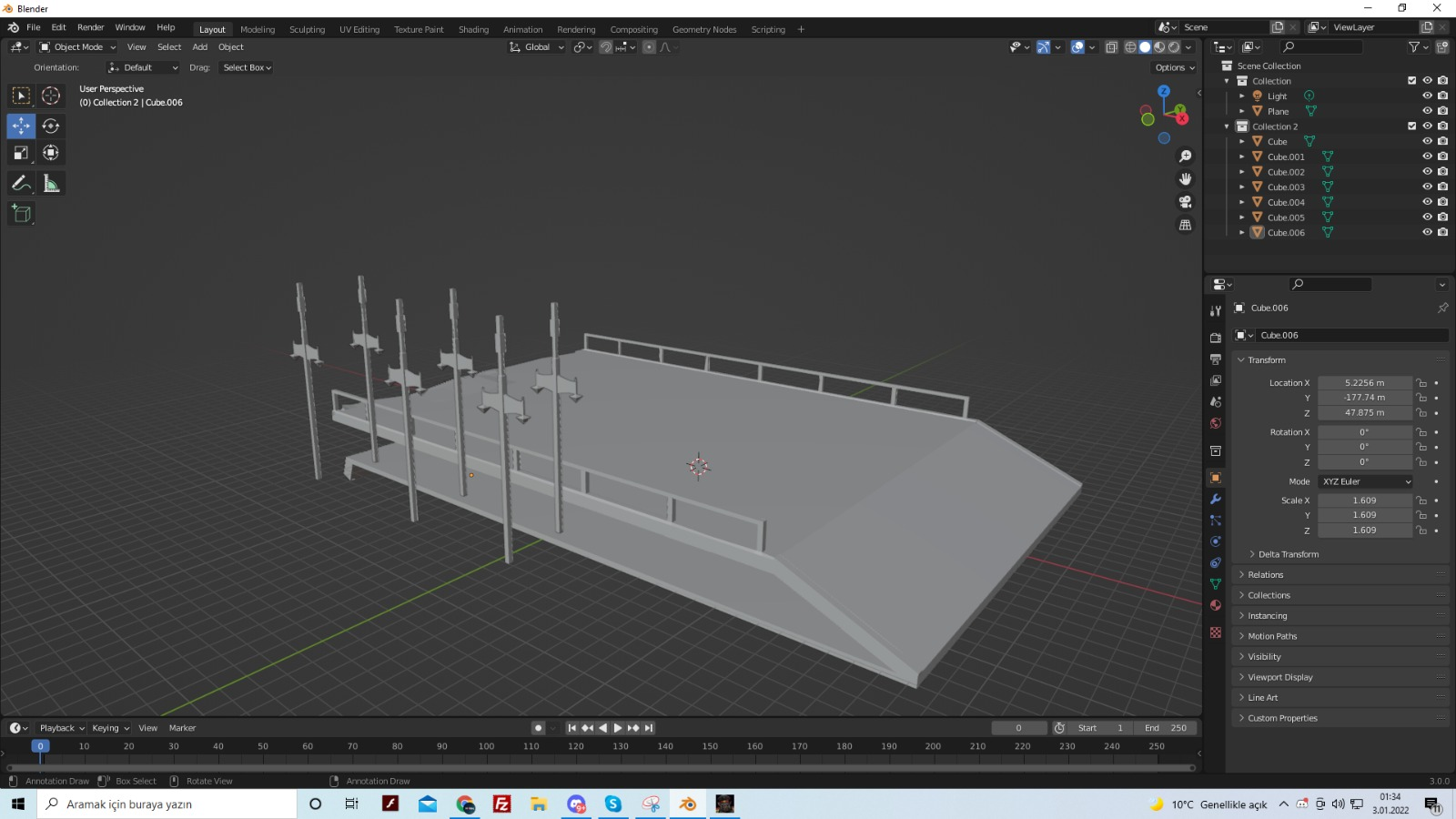Image resolution: width=1456 pixels, height=819 pixels.
Task: Open the timeline Playback menu
Action: [61, 728]
